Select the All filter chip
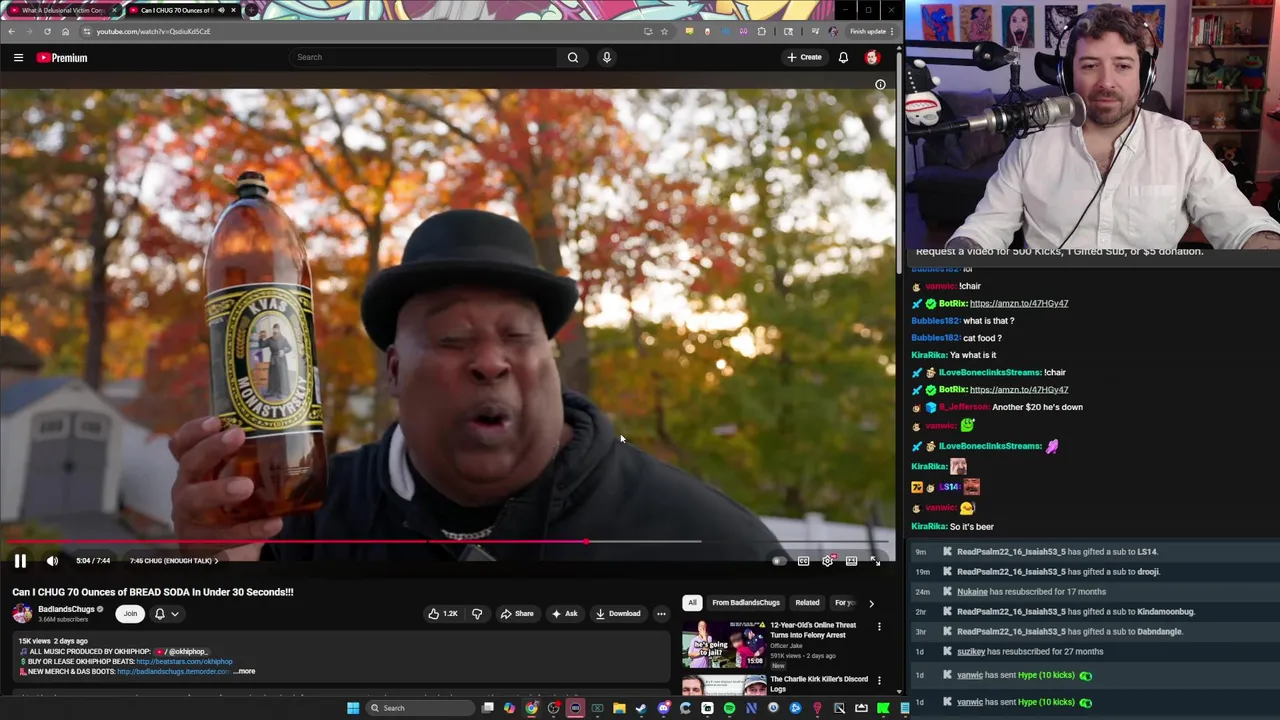Viewport: 1280px width, 720px height. (x=692, y=603)
